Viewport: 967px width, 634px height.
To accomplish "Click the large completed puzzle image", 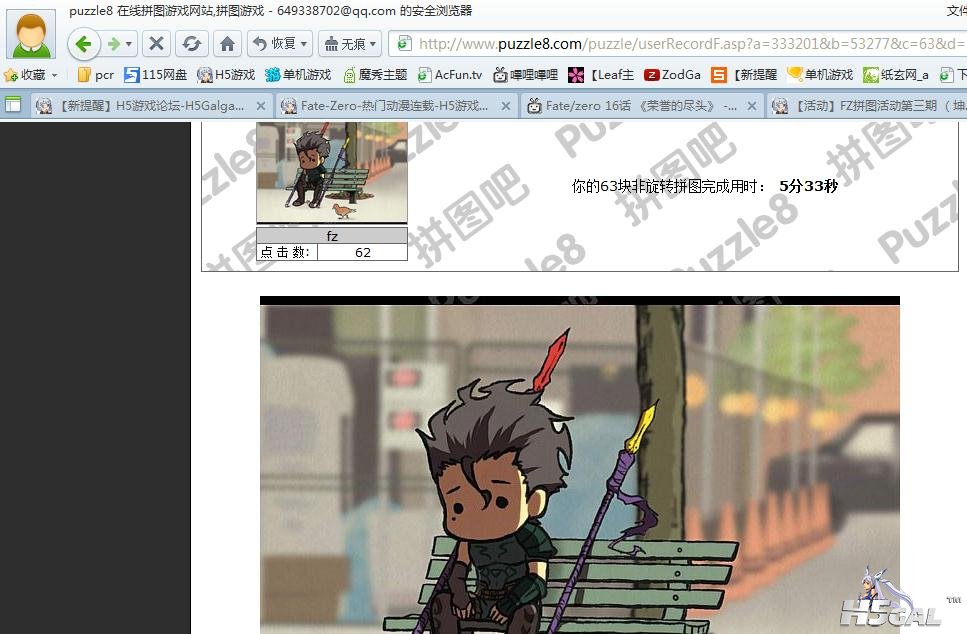I will click(x=580, y=465).
